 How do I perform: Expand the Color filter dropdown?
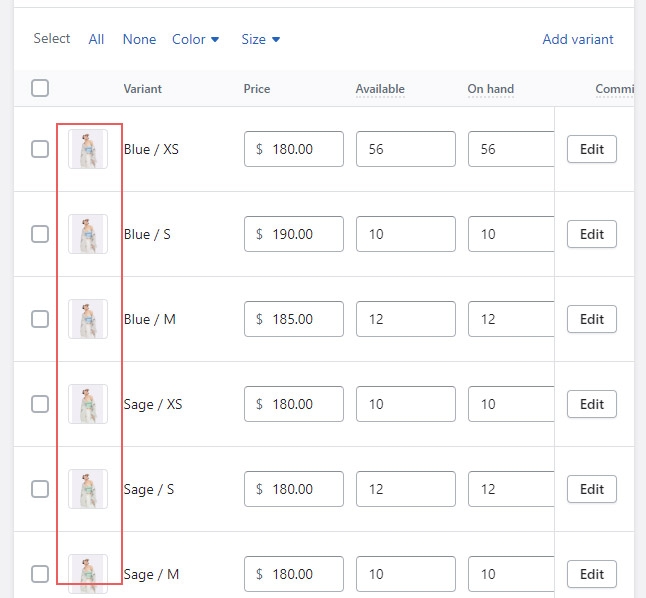point(195,39)
